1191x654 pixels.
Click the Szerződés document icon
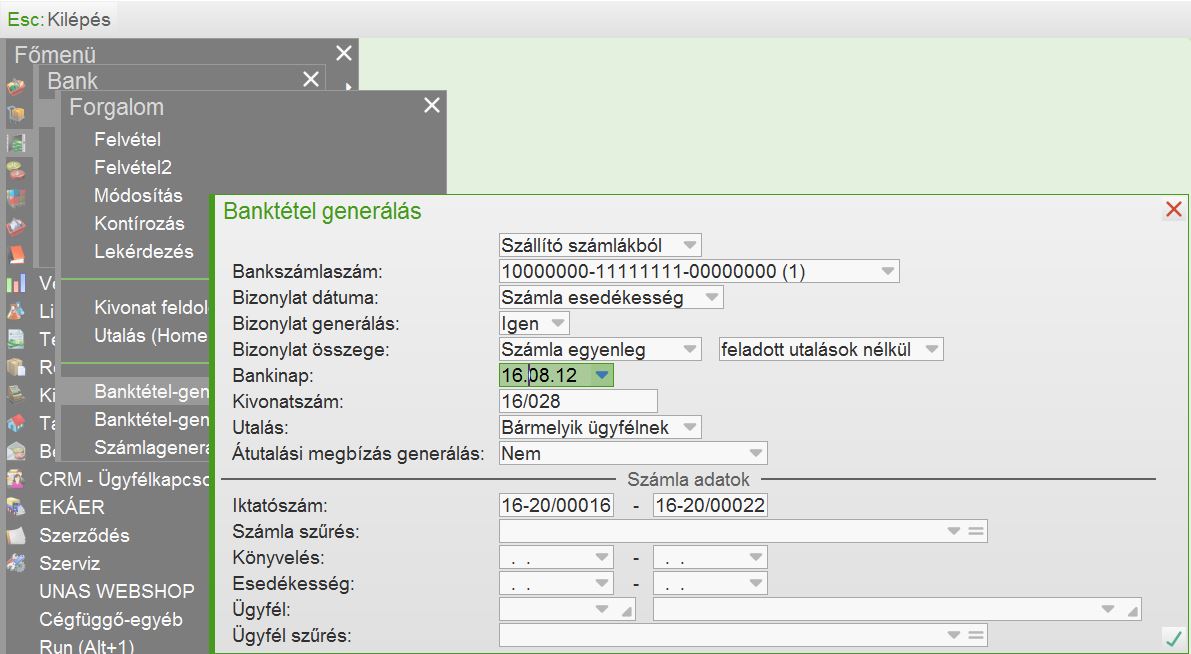pos(16,536)
